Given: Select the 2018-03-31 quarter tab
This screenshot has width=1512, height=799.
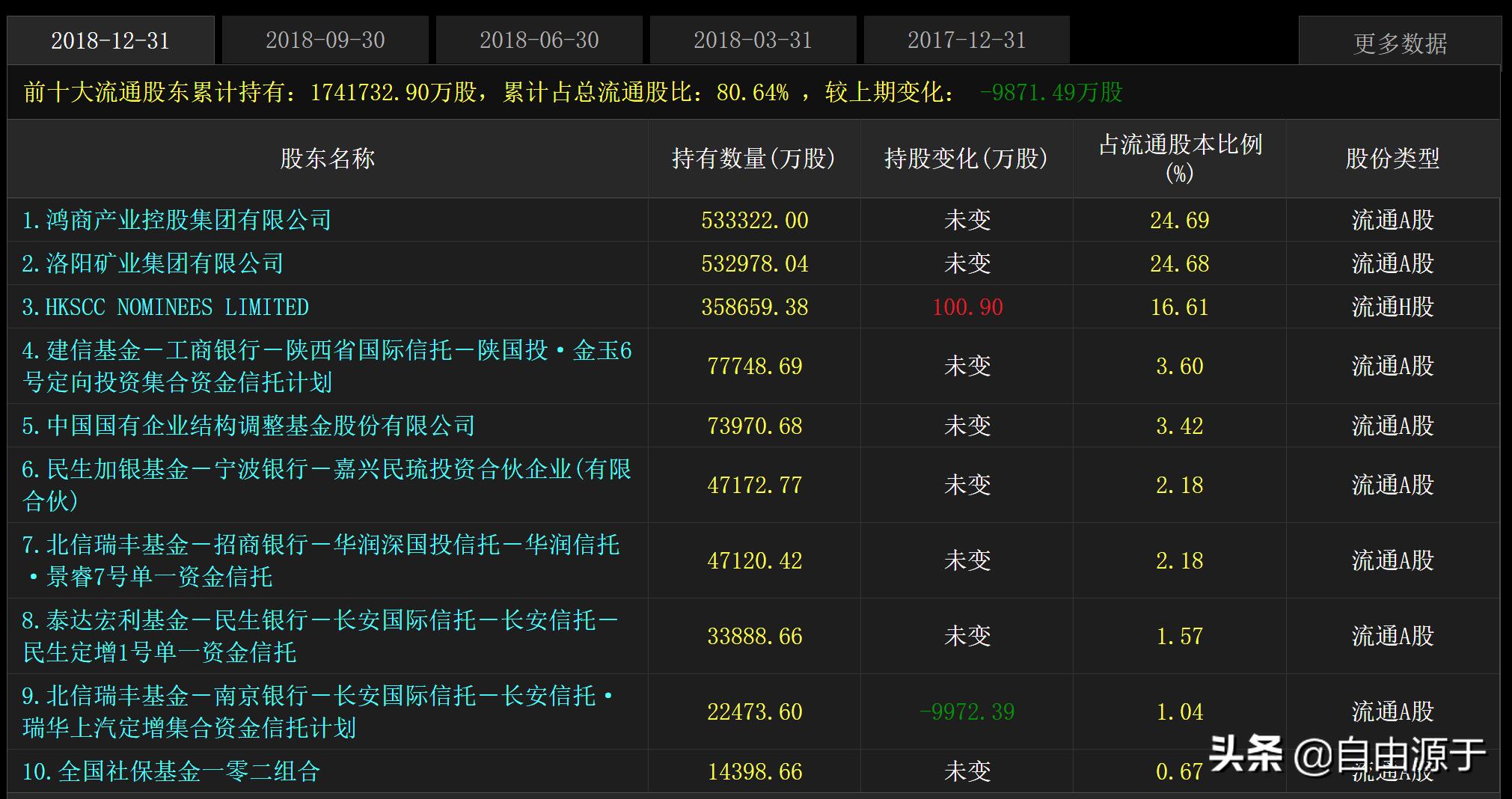Looking at the screenshot, I should point(752,40).
